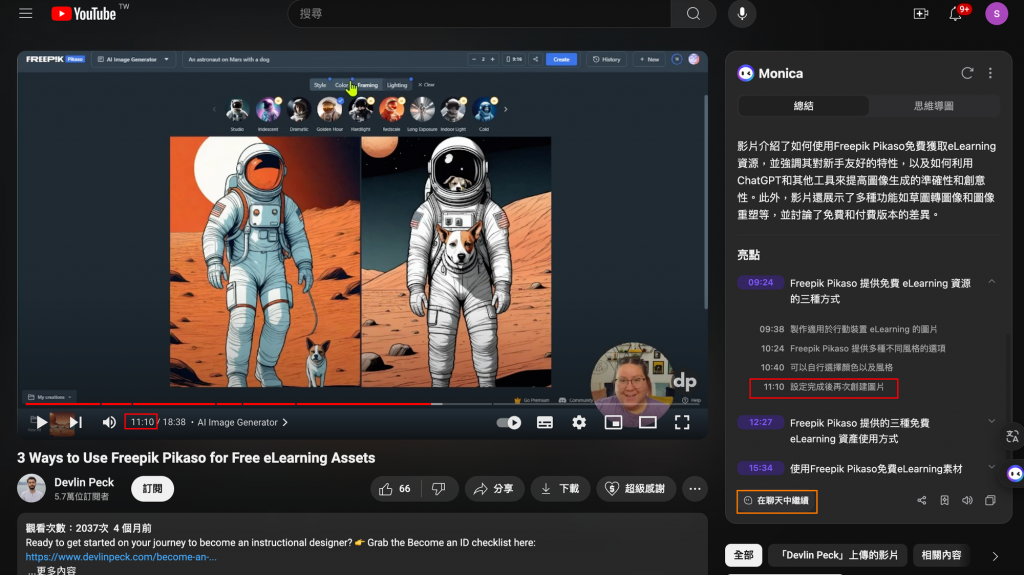Open the create video icon
The width and height of the screenshot is (1024, 575).
click(x=921, y=14)
